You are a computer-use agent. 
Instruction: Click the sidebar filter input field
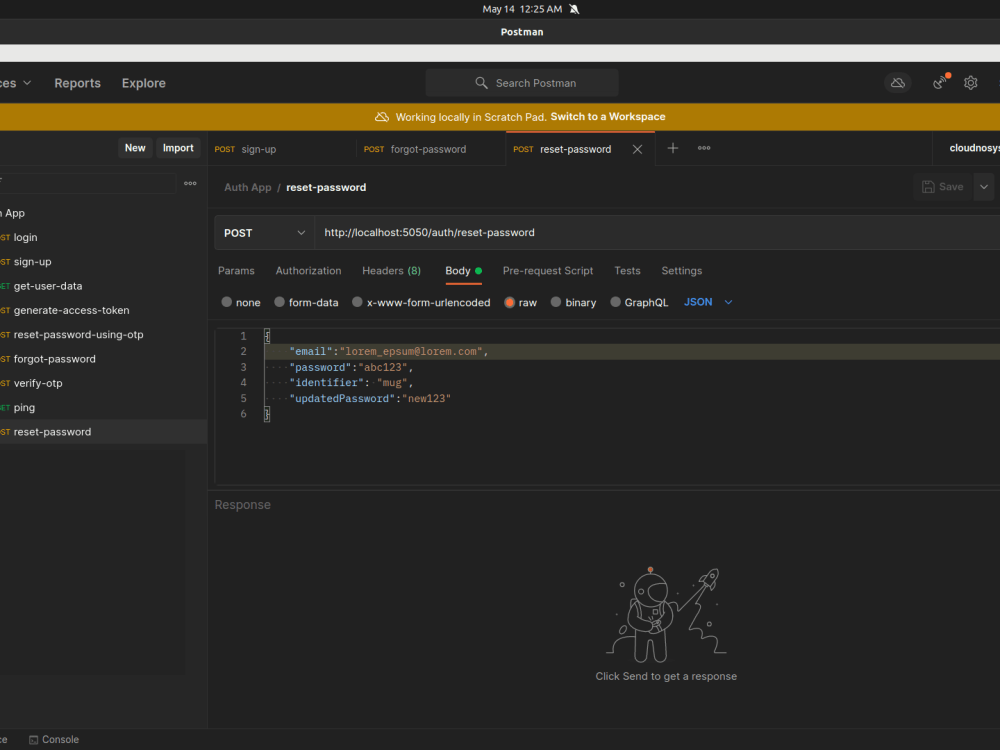(87, 183)
